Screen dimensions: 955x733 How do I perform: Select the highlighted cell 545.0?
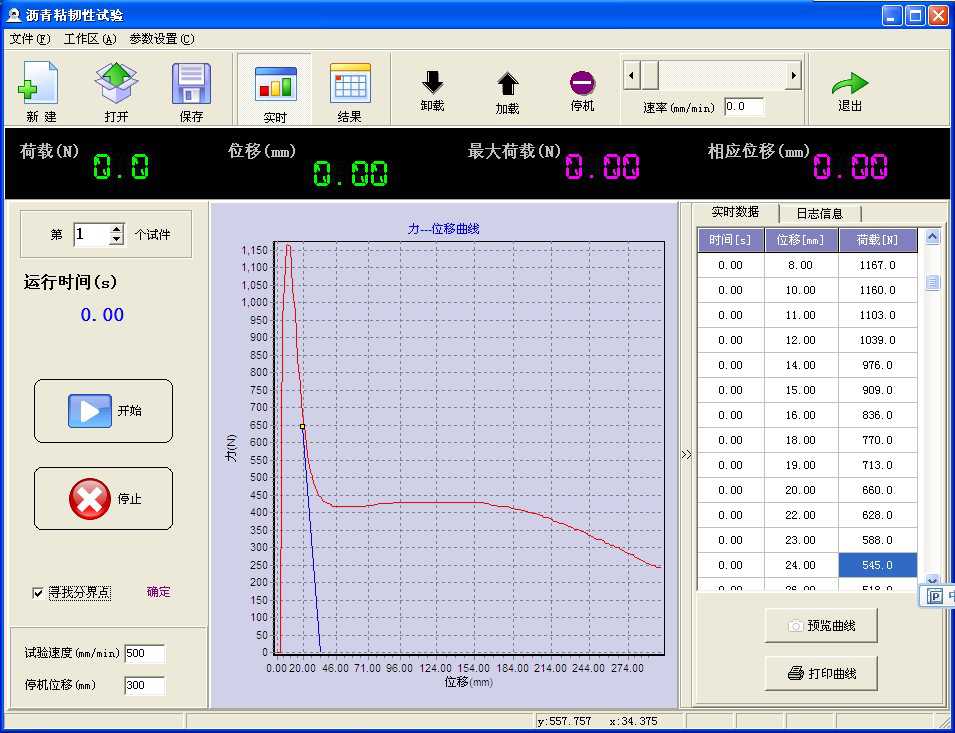[x=878, y=565]
